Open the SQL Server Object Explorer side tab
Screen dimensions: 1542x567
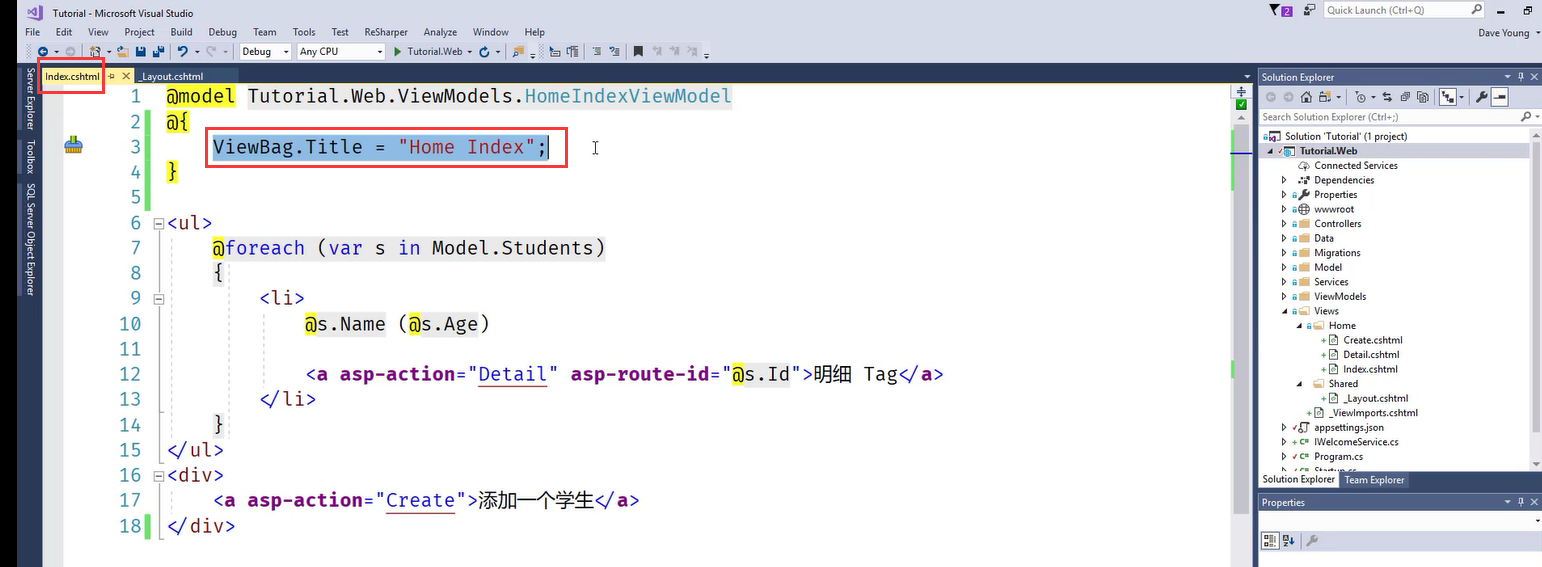(x=30, y=240)
